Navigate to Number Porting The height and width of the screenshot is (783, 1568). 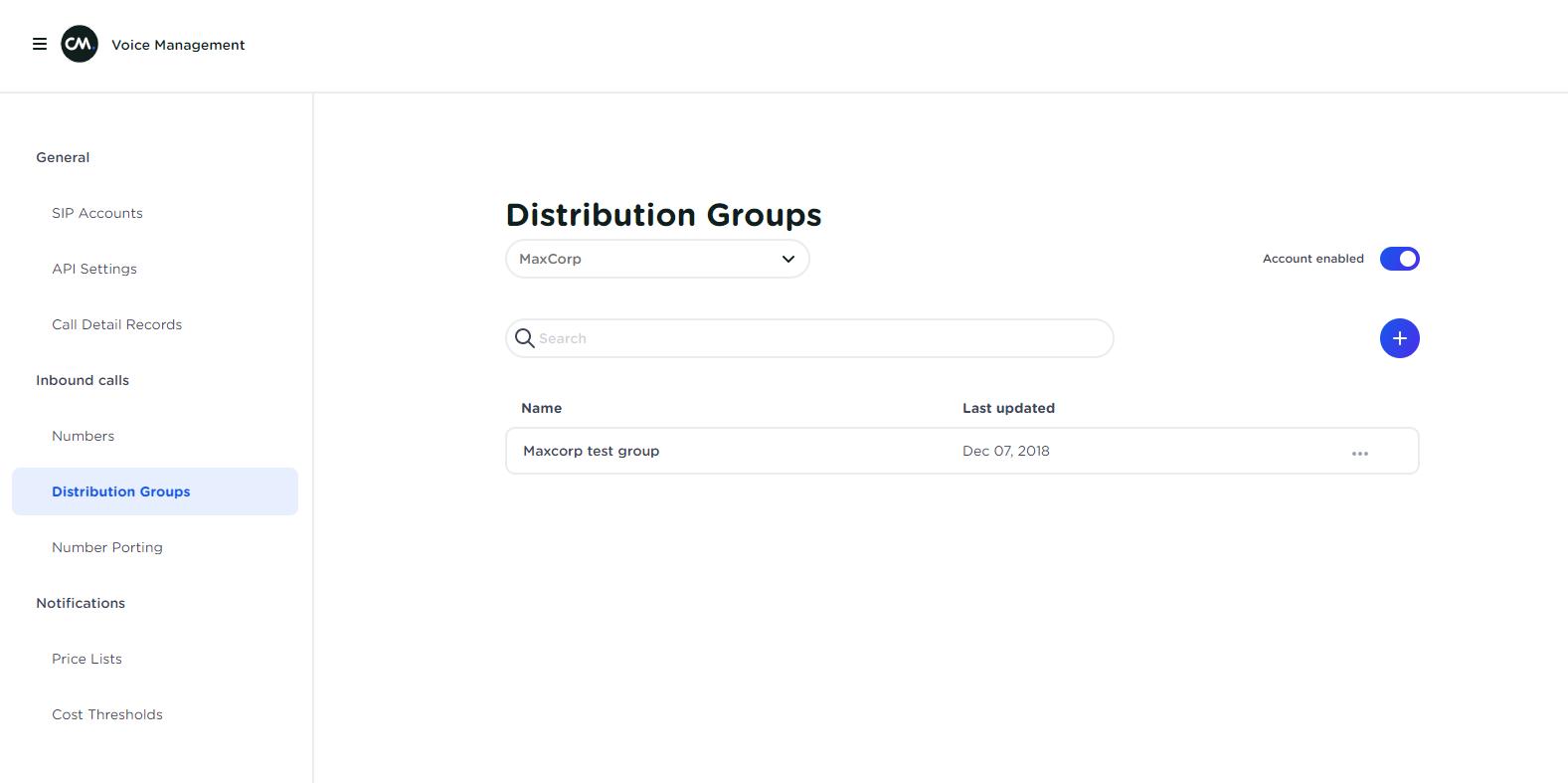point(107,547)
